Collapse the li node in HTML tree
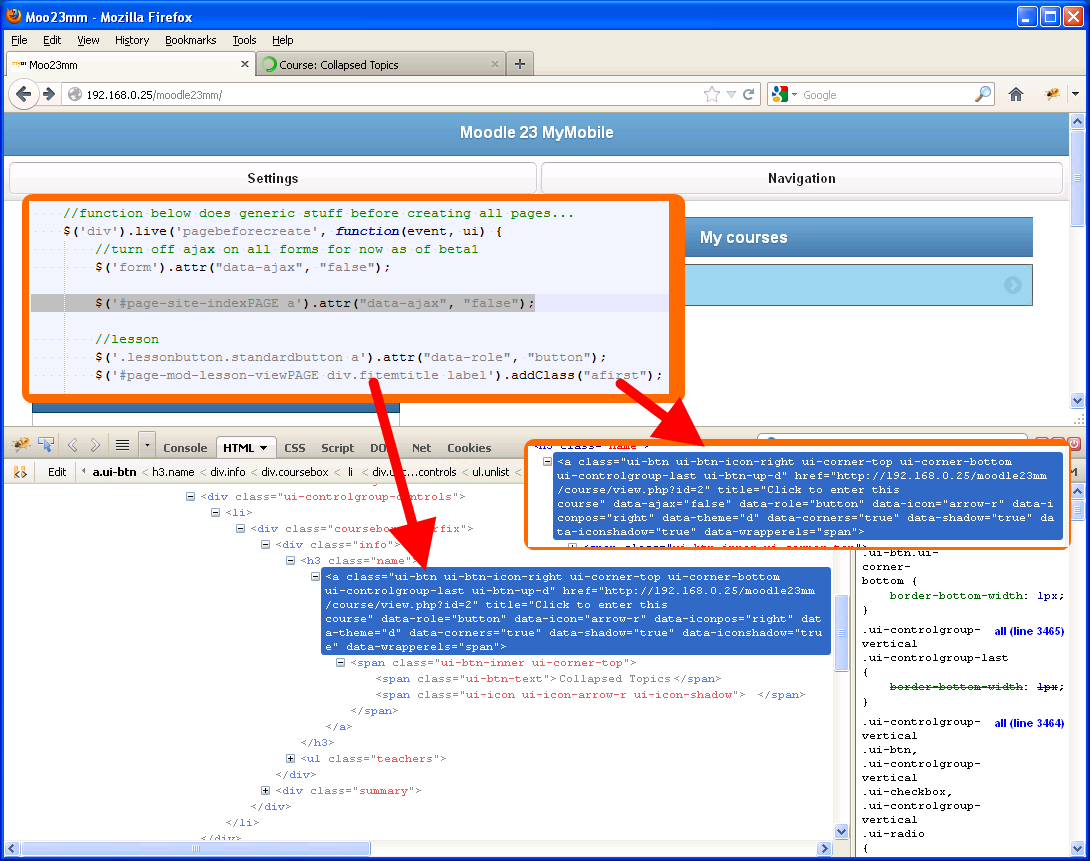The image size is (1090, 861). click(x=215, y=512)
